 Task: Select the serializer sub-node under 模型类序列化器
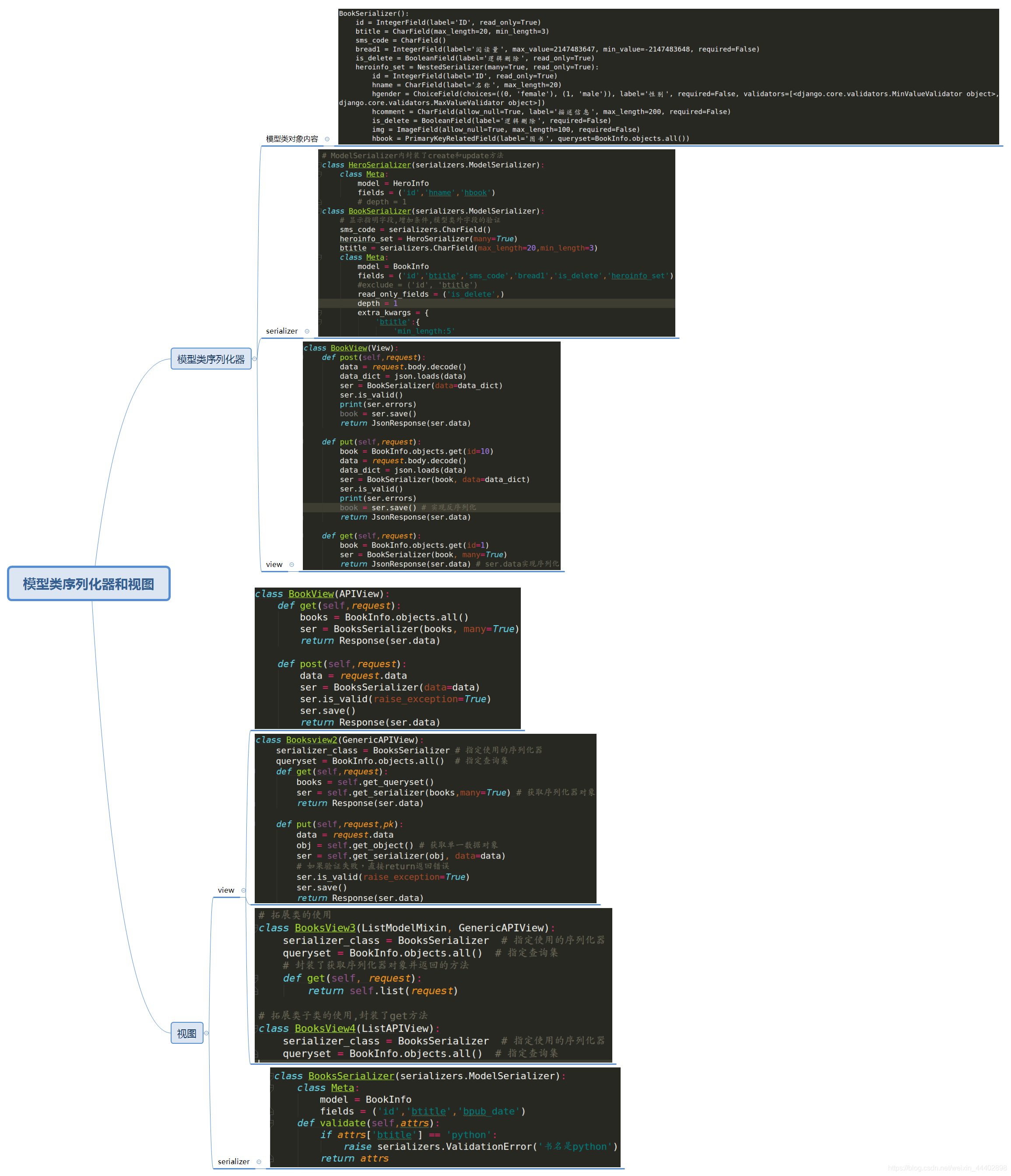281,331
